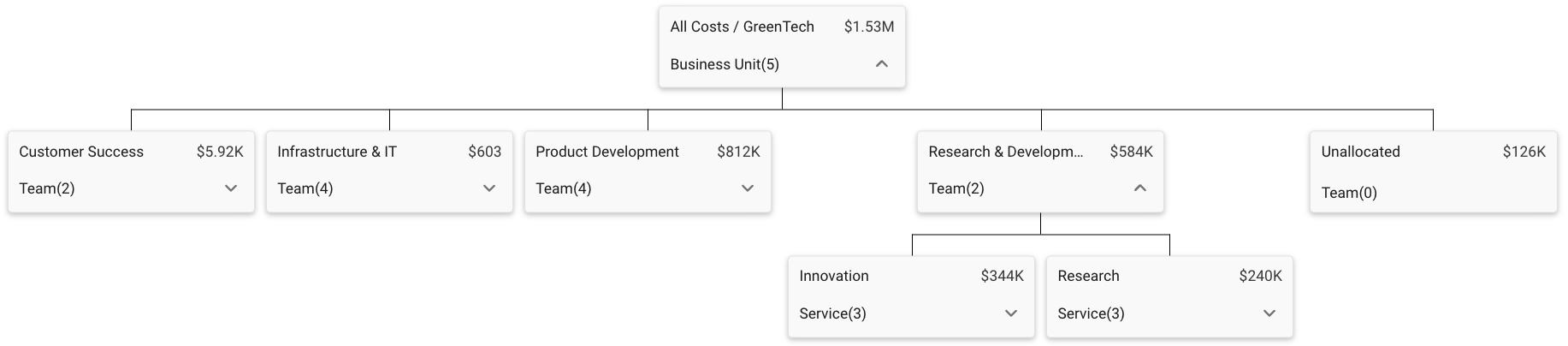The image size is (1568, 346).
Task: Select the All Costs / GreenTech title
Action: coord(742,27)
